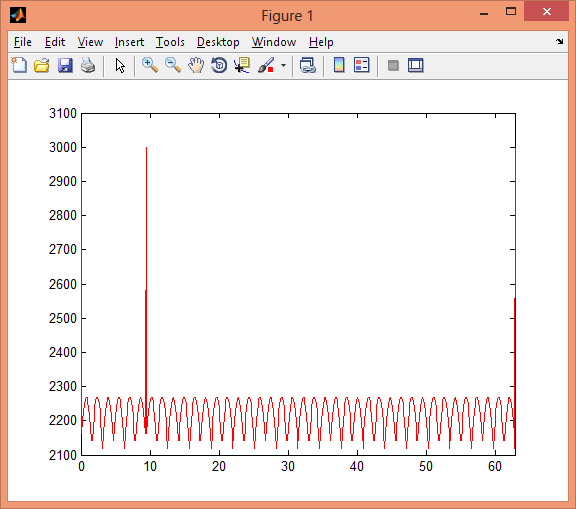This screenshot has height=509, width=576.
Task: Click the New Figure icon
Action: coord(19,65)
